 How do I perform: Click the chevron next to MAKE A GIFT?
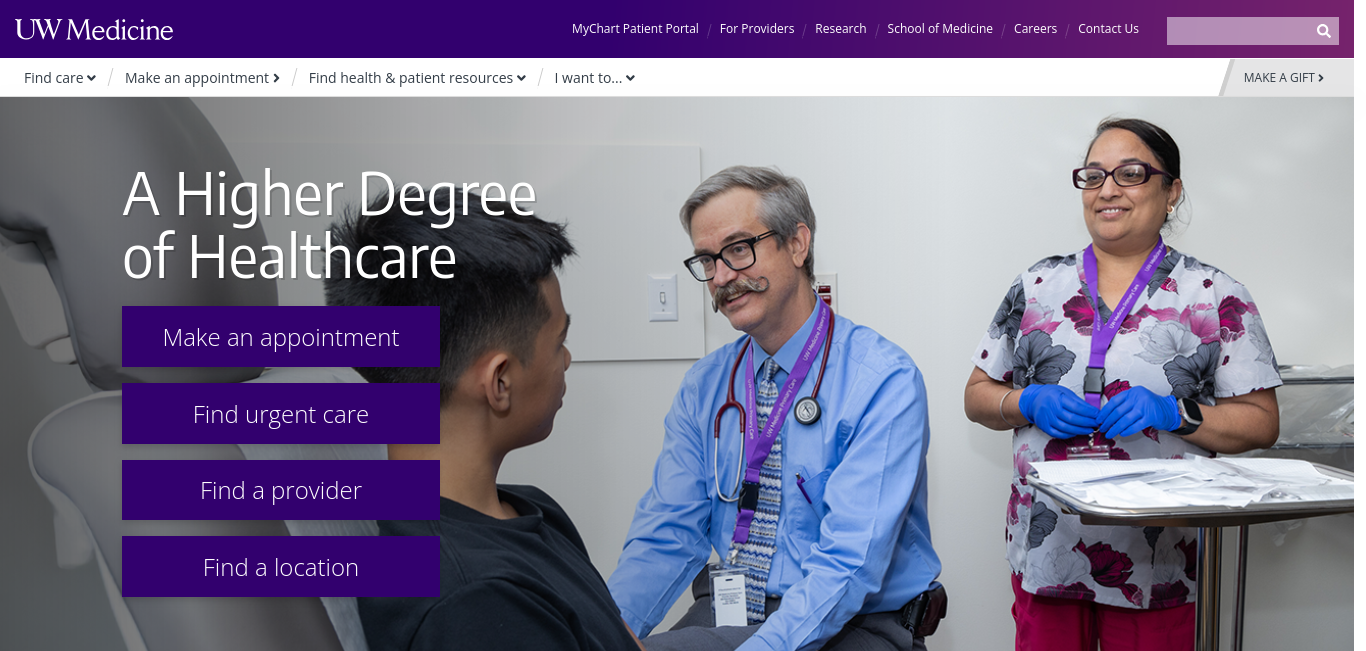(1321, 78)
